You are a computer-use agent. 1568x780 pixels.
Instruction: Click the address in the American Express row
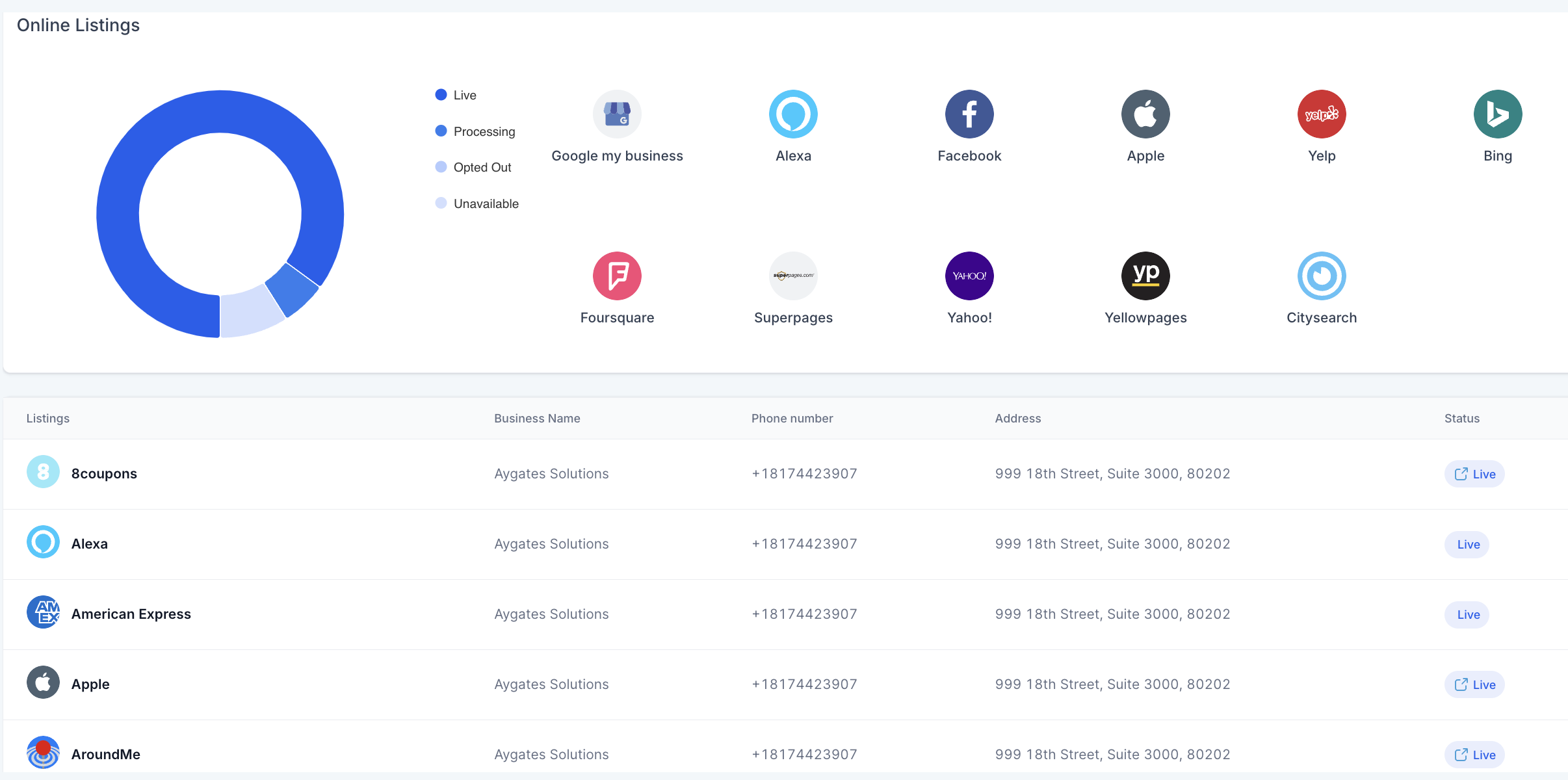[x=1112, y=614]
